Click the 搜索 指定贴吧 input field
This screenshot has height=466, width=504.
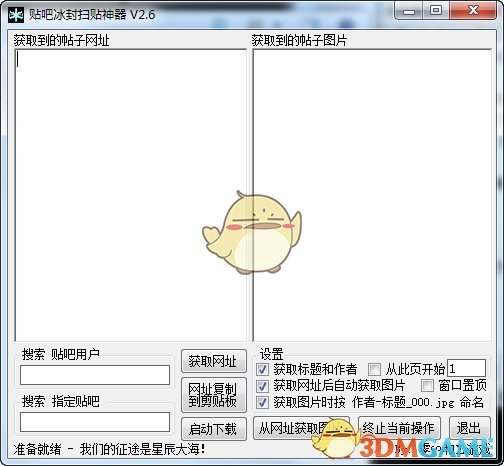[x=95, y=422]
